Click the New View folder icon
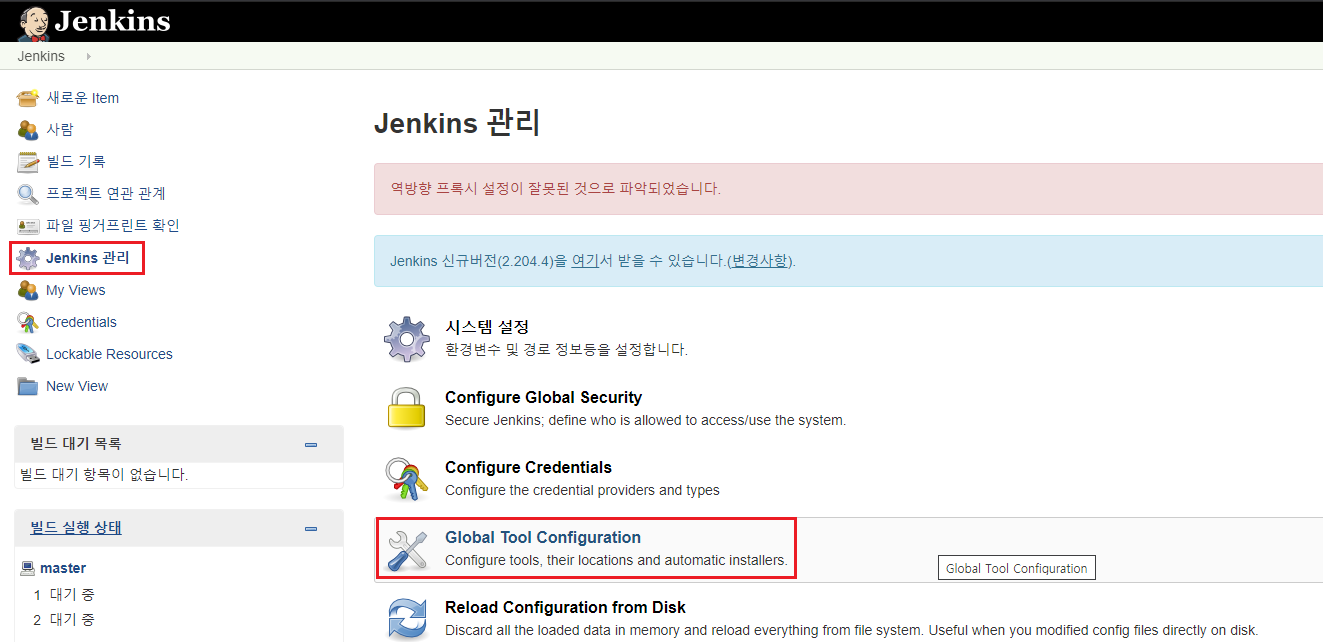The width and height of the screenshot is (1323, 642). click(x=28, y=386)
